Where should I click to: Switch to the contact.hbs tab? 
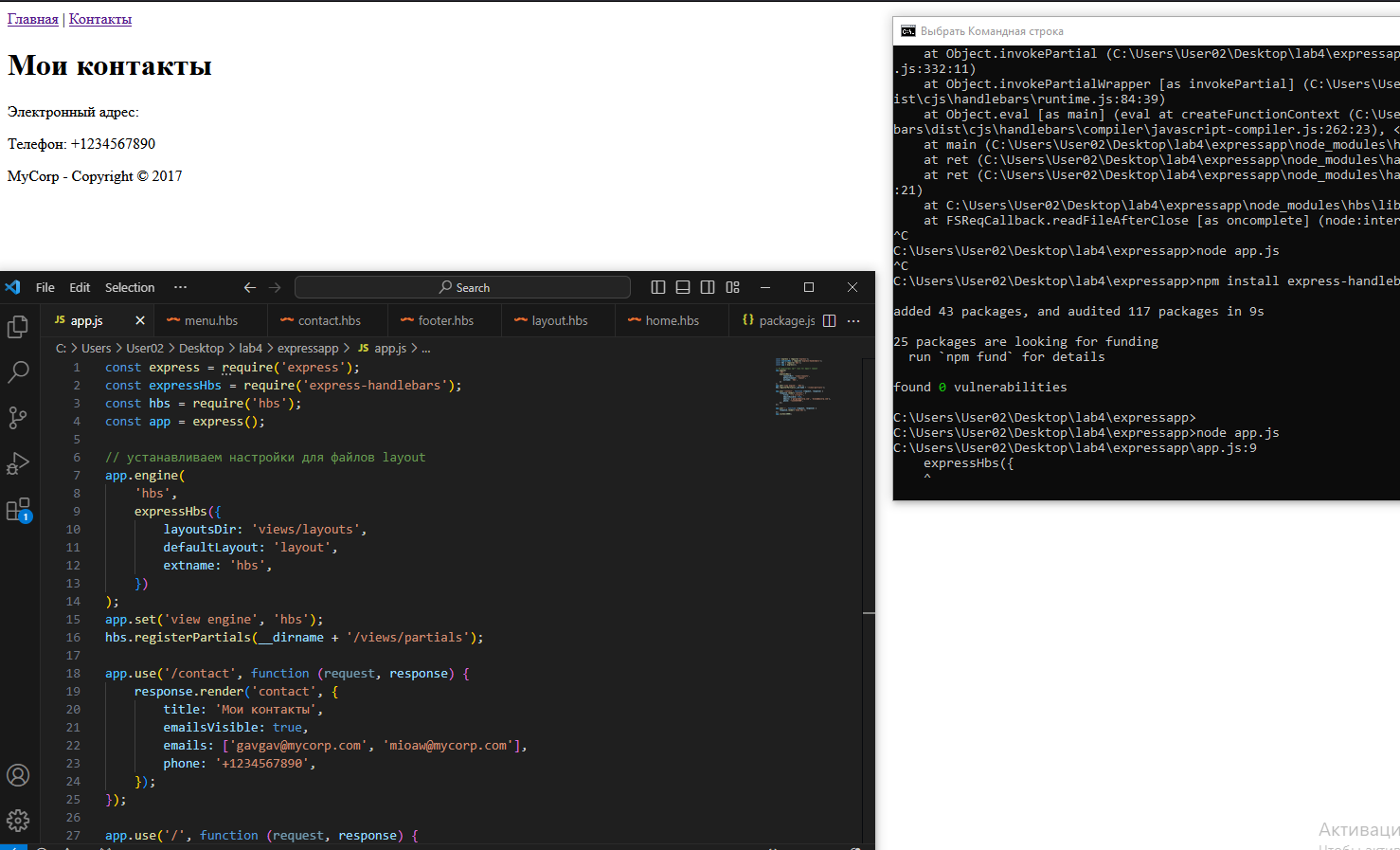[x=329, y=321]
